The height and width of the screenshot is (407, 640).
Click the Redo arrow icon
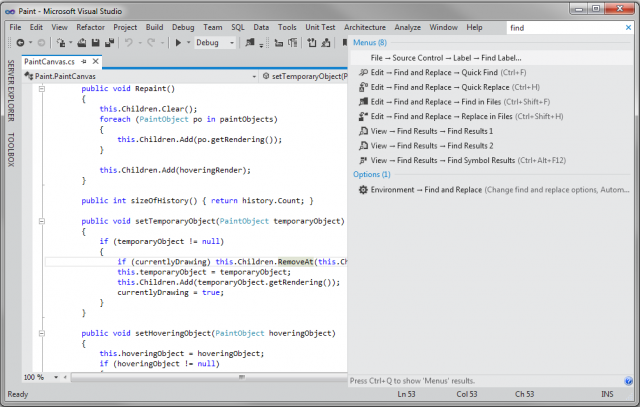tap(151, 42)
